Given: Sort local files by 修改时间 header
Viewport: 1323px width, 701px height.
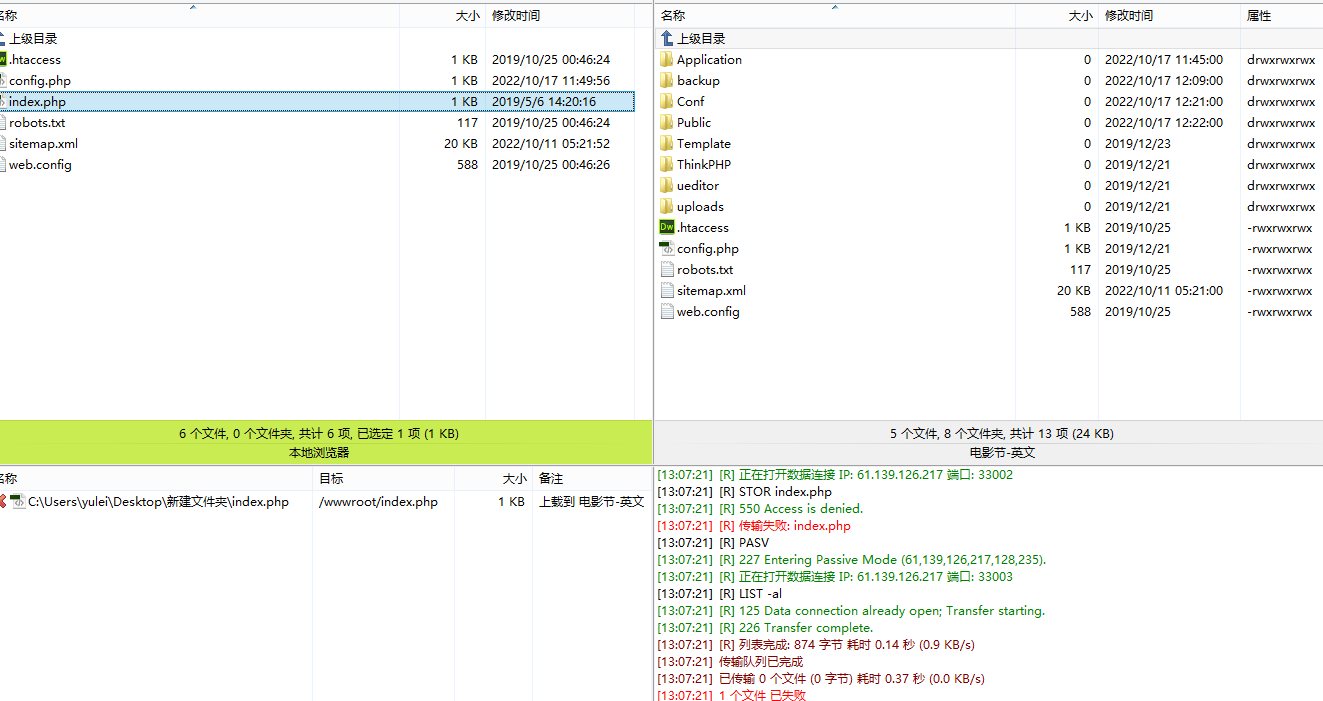Looking at the screenshot, I should 516,16.
